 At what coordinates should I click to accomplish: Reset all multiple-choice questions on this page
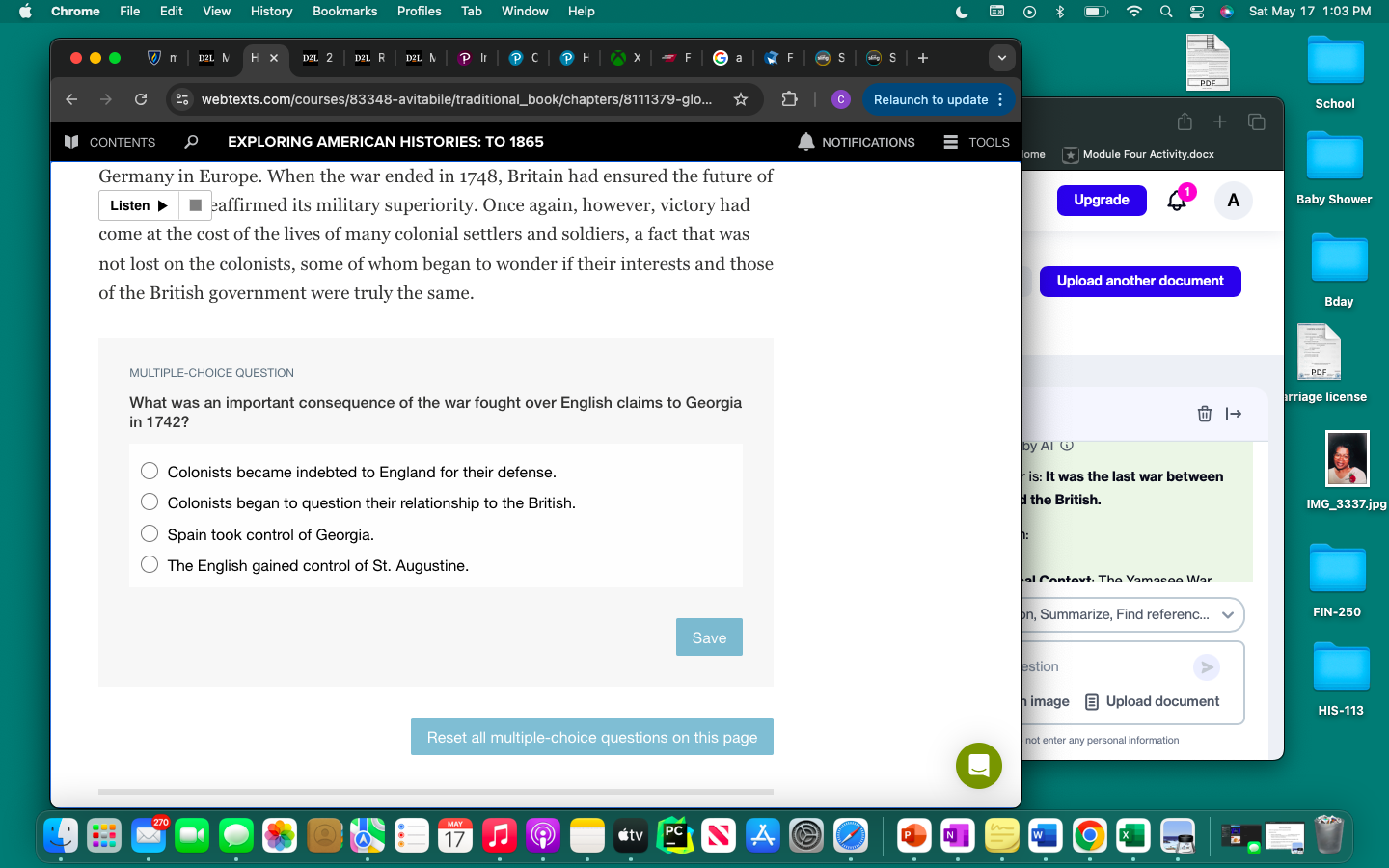591,736
